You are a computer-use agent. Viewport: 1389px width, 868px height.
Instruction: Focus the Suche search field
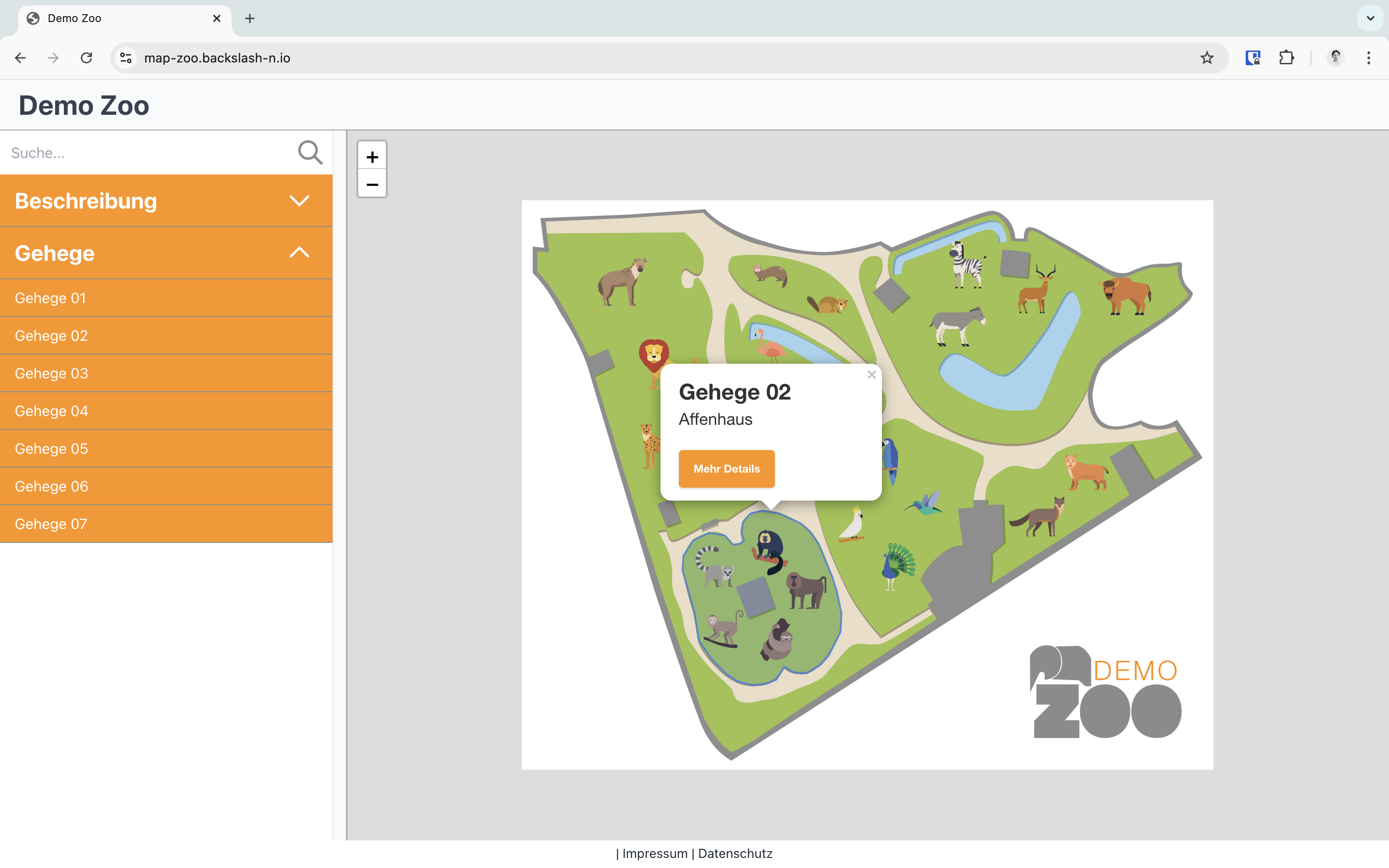(149, 152)
